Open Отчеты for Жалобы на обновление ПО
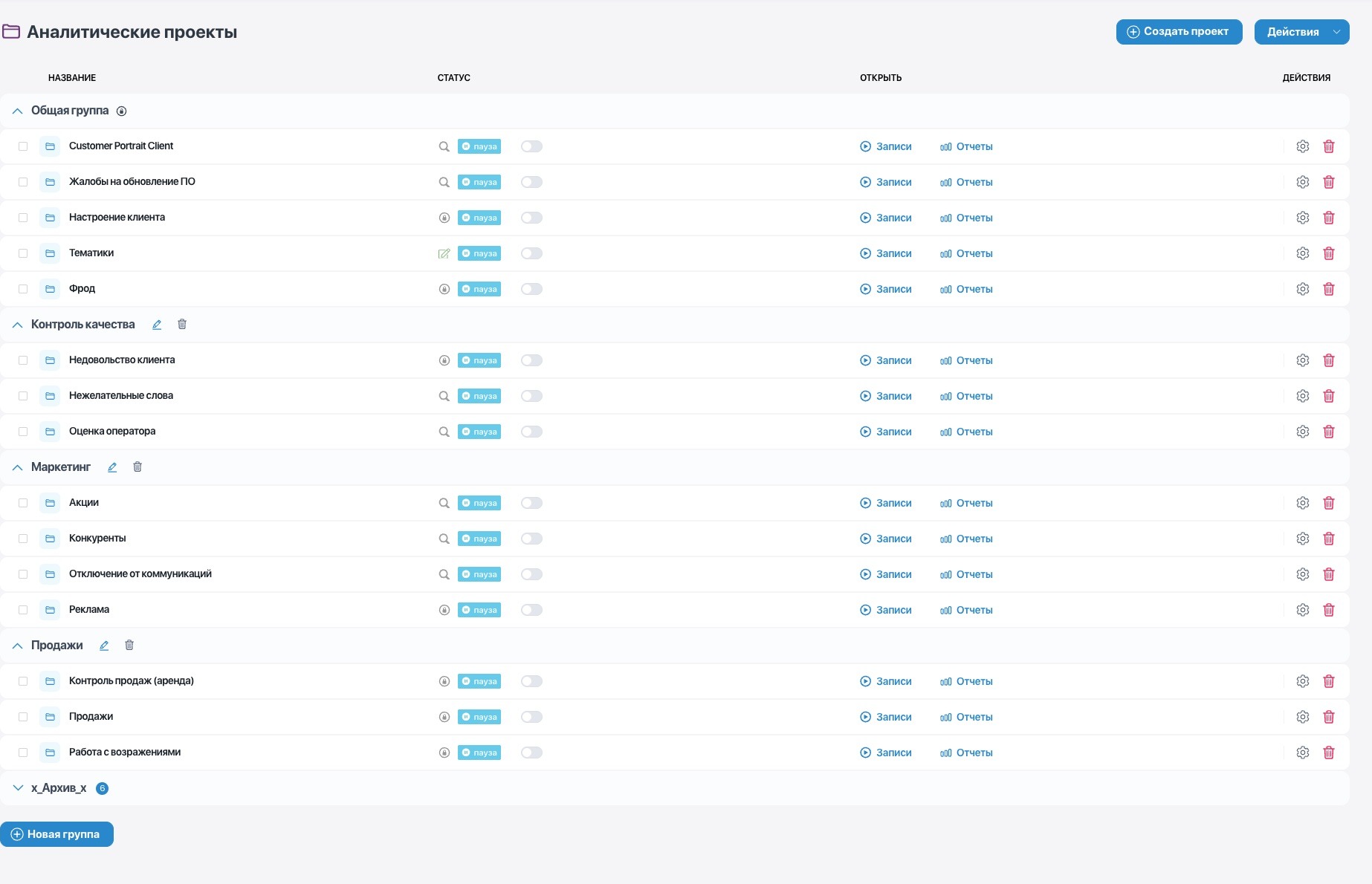Screen dimensions: 1372x884 (966, 182)
